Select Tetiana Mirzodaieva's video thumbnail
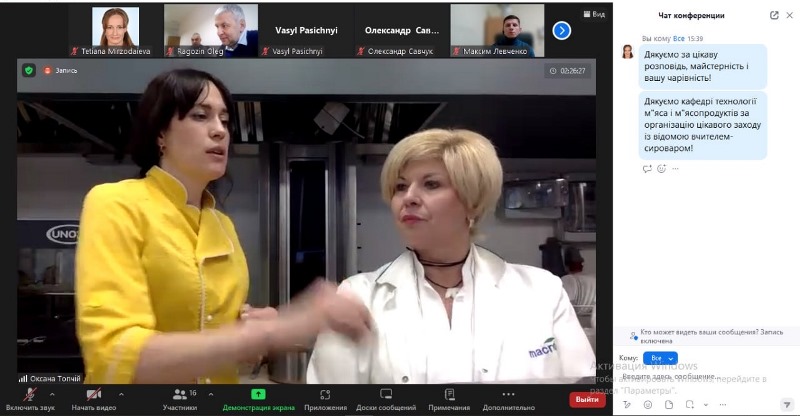Viewport: 800px width, 416px height. 115,30
